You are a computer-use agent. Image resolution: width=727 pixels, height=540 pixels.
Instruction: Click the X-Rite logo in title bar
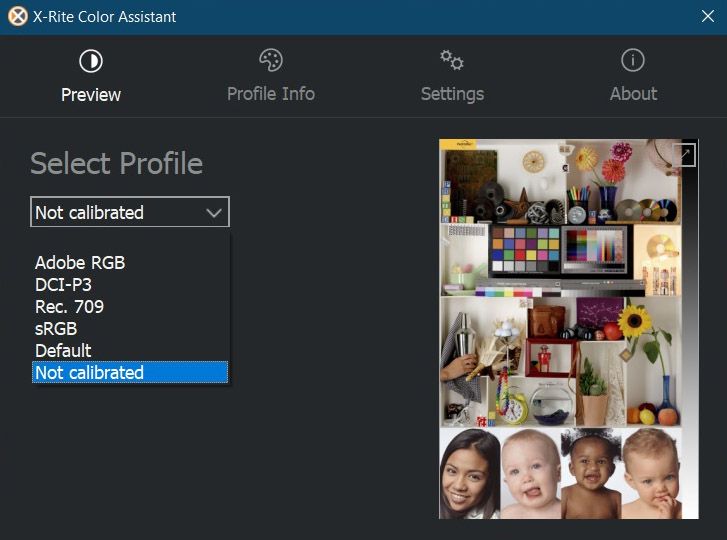tap(17, 16)
